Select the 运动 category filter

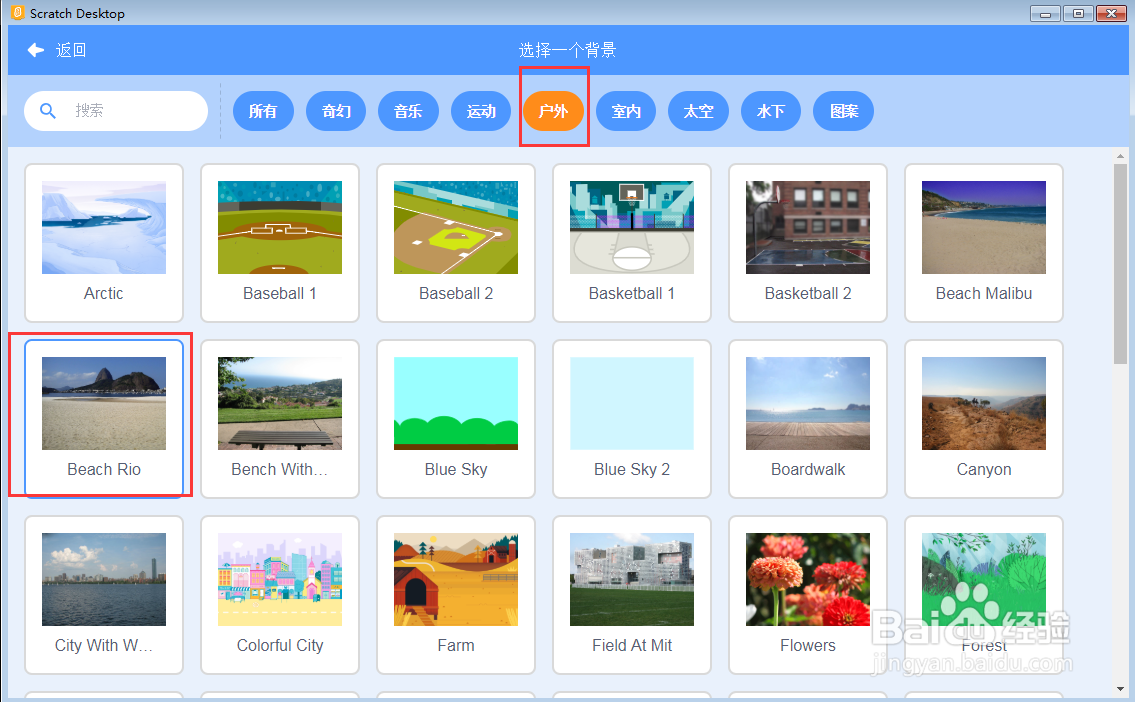click(481, 111)
